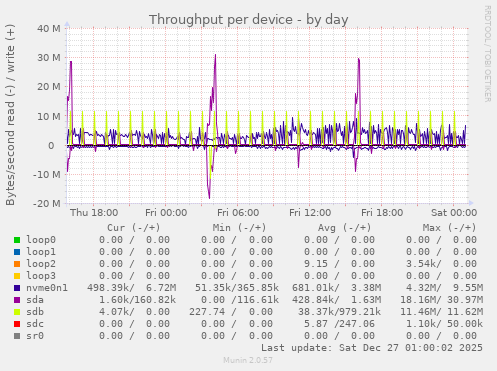Screen dimensions: 497x371
Task: Click the blue loop1 legend swatch
Action: pyautogui.click(x=17, y=252)
